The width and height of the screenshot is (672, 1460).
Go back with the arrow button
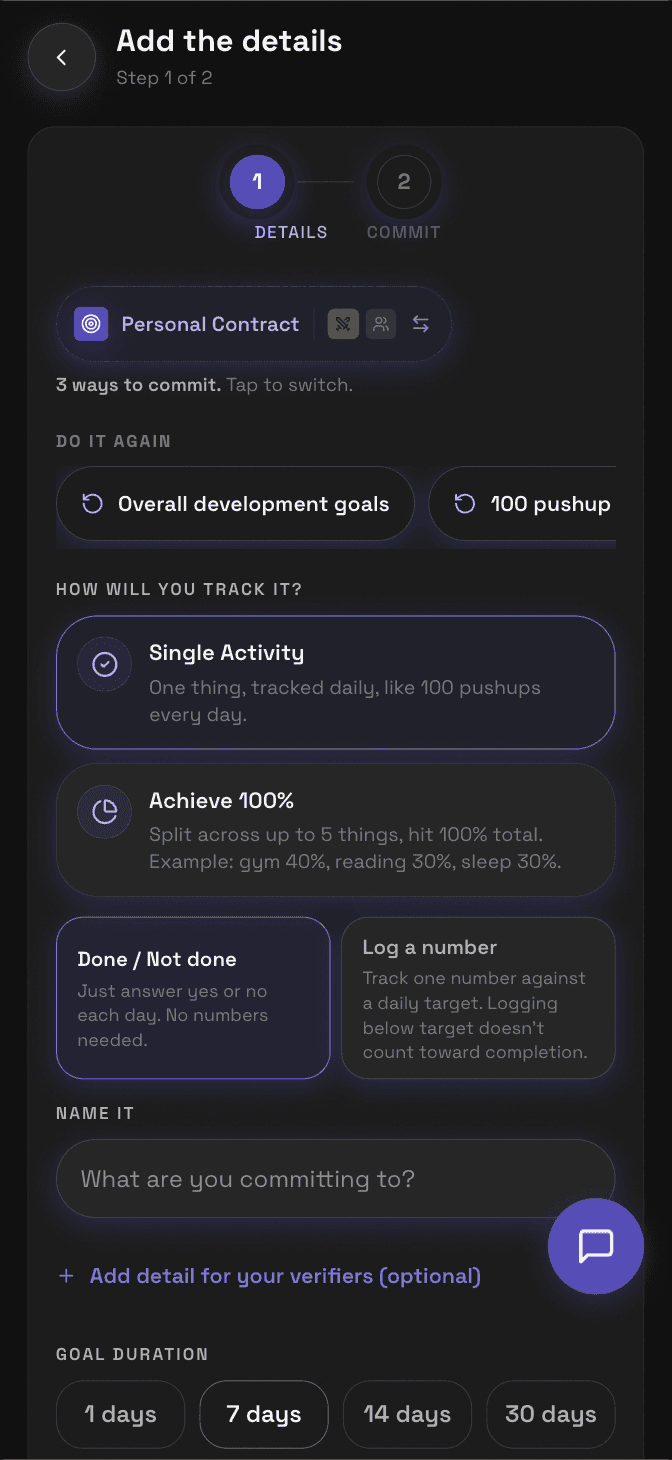click(62, 58)
